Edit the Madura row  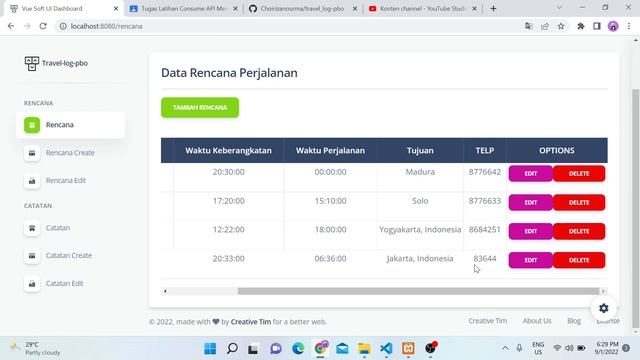click(x=531, y=173)
